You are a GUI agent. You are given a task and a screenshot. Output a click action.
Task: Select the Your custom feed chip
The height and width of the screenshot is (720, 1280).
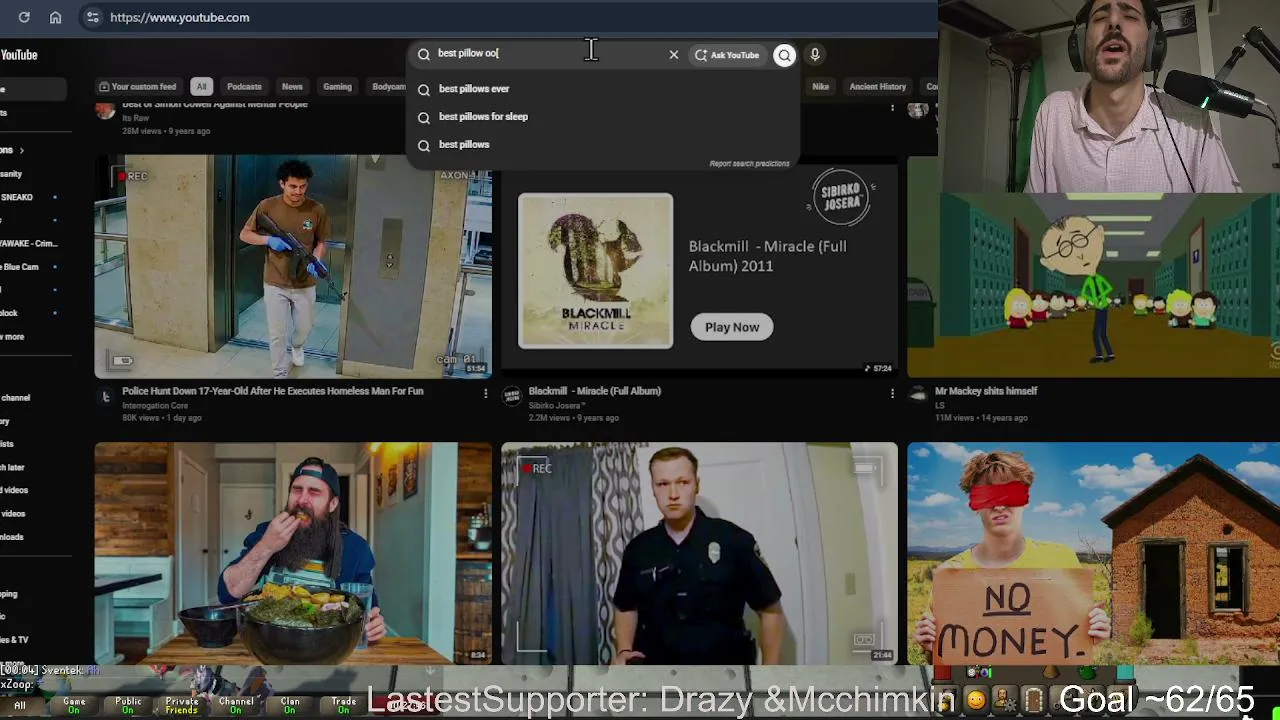tap(137, 87)
